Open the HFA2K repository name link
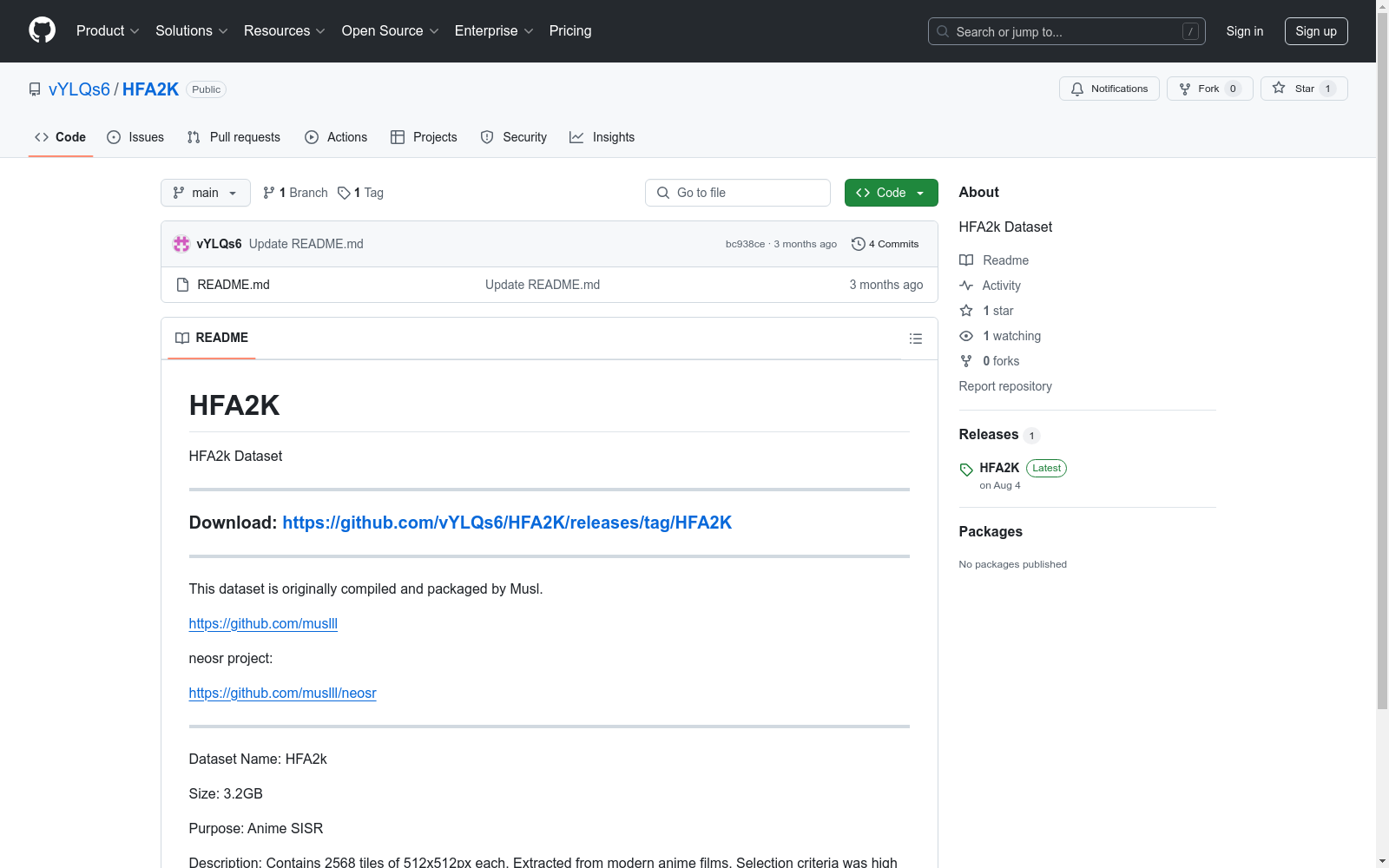The width and height of the screenshot is (1389, 868). 150,89
